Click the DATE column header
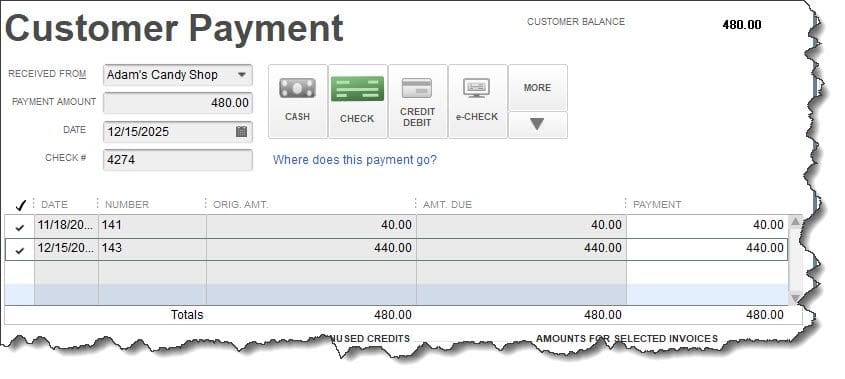Screen dimensions: 845x379 [54, 205]
